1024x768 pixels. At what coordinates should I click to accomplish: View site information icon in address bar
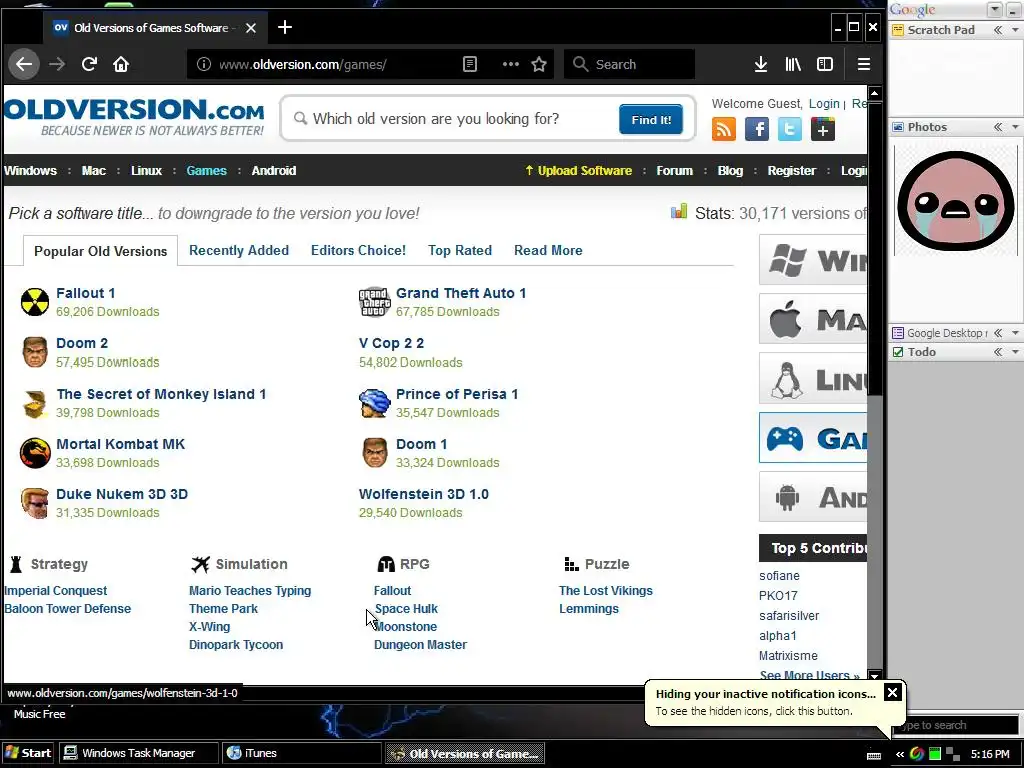click(x=204, y=64)
